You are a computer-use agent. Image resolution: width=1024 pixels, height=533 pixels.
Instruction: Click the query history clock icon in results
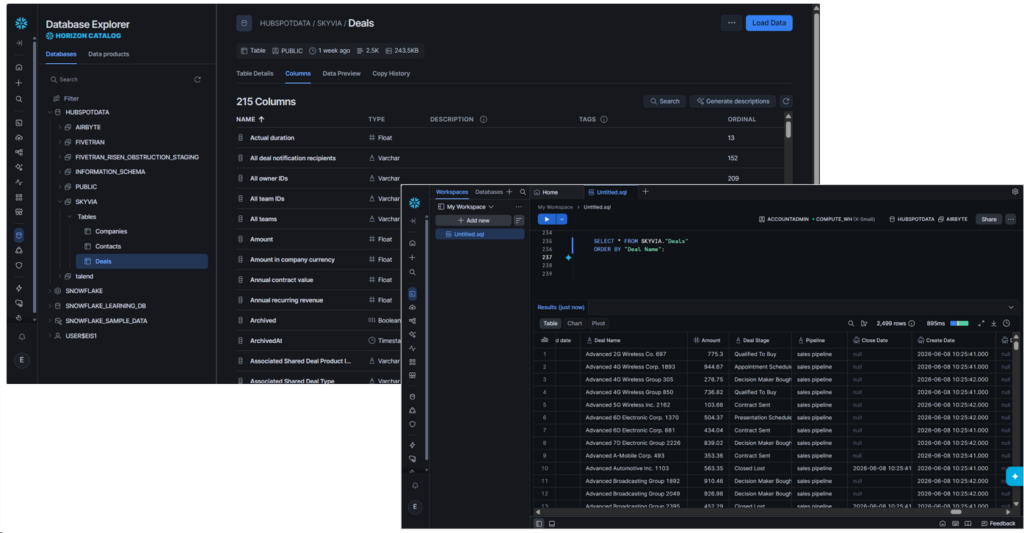coord(1006,323)
